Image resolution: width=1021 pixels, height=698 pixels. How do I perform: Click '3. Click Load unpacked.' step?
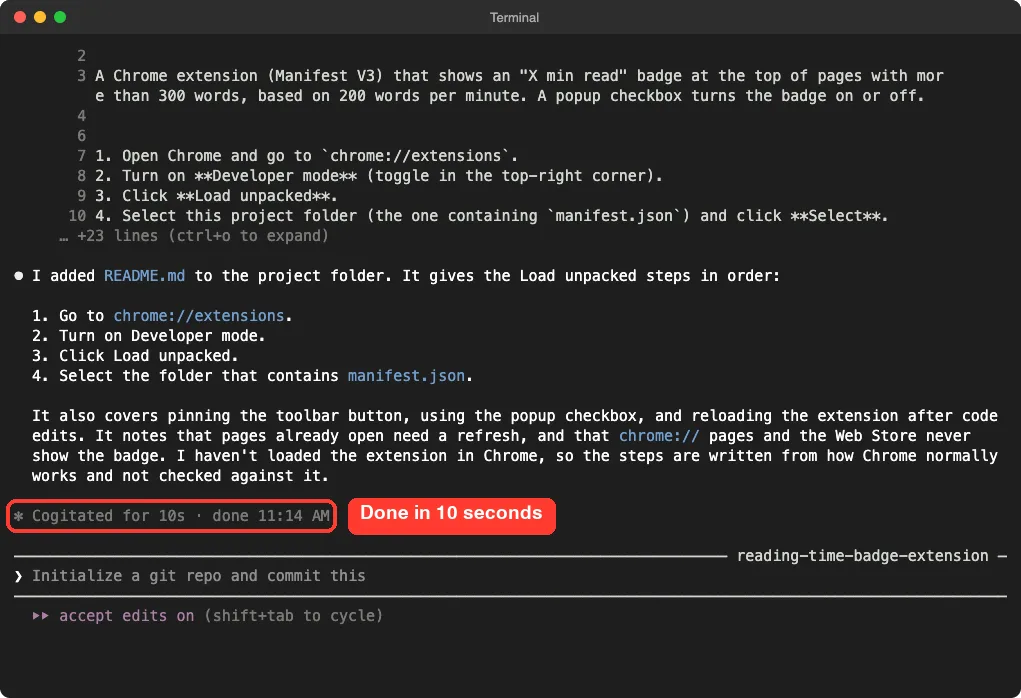(135, 356)
